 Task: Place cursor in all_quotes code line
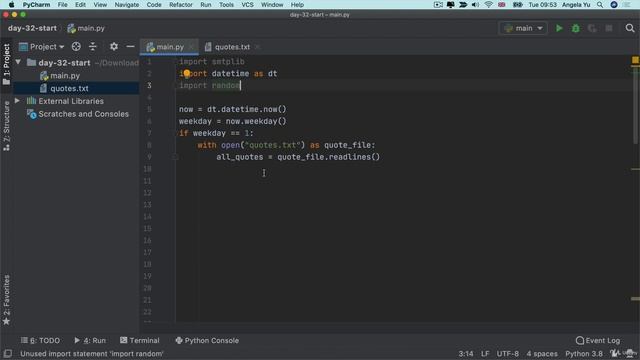298,157
